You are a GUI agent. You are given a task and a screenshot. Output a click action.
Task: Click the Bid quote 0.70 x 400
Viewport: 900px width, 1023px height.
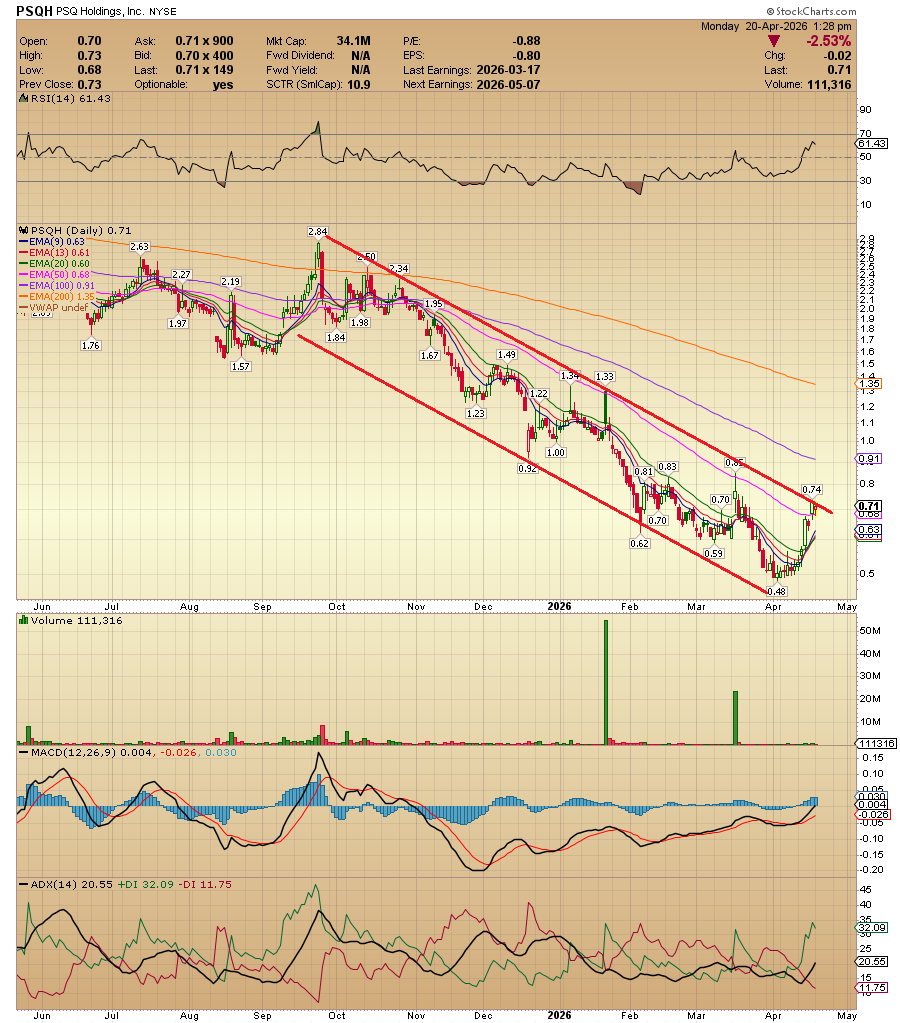point(204,55)
